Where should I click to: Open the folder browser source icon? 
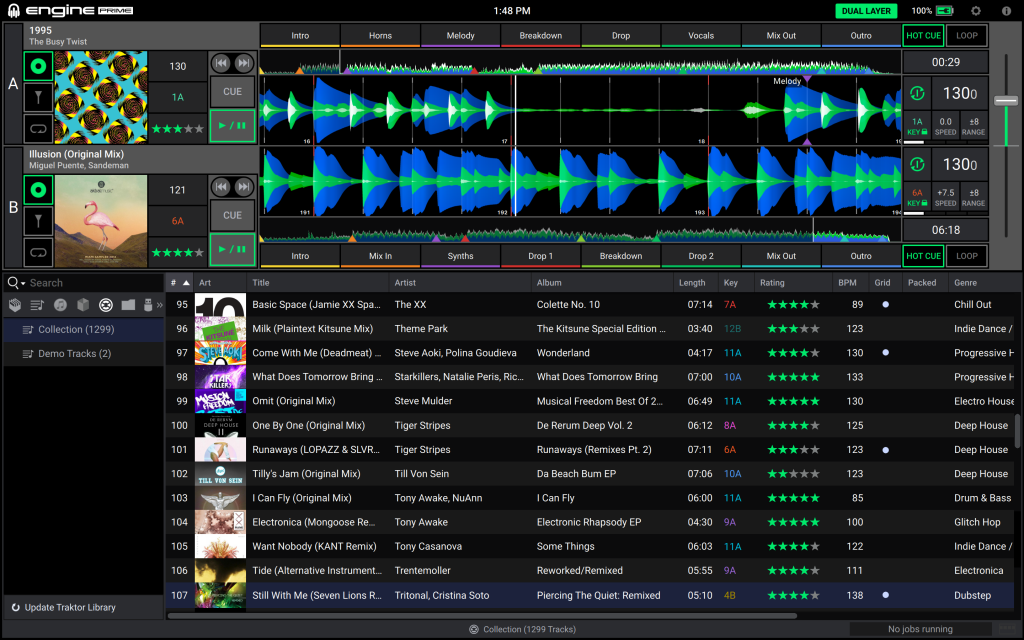[x=128, y=305]
